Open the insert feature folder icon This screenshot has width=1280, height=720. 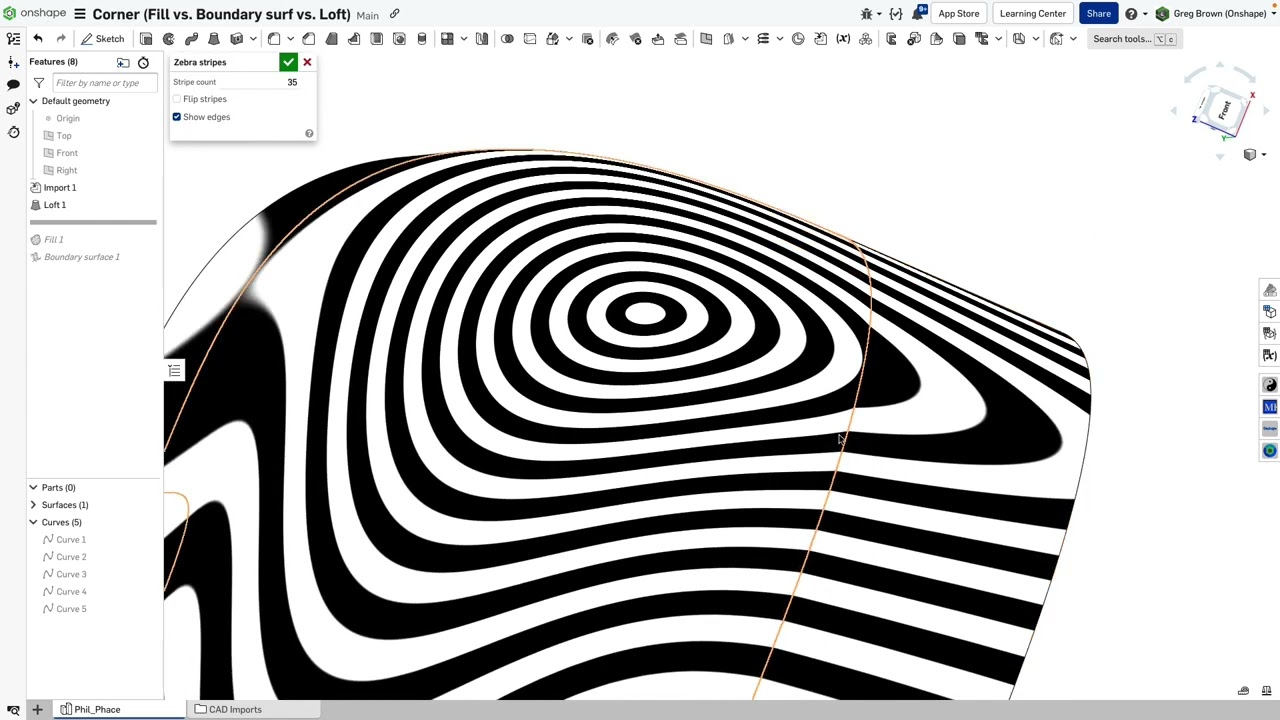(x=123, y=62)
